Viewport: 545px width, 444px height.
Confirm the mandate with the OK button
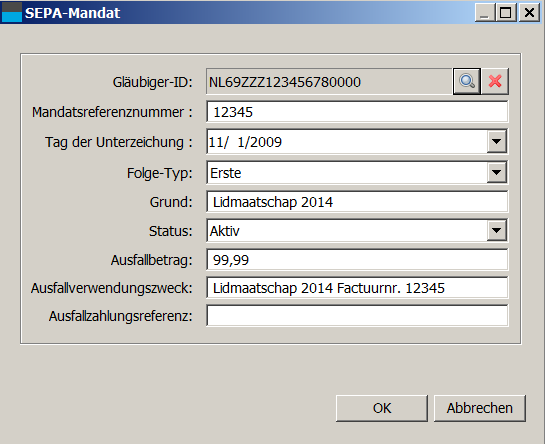(x=382, y=408)
